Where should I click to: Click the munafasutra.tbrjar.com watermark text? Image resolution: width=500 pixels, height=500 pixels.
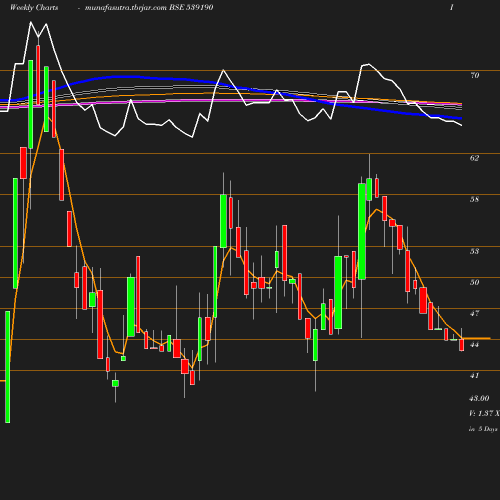(x=126, y=8)
